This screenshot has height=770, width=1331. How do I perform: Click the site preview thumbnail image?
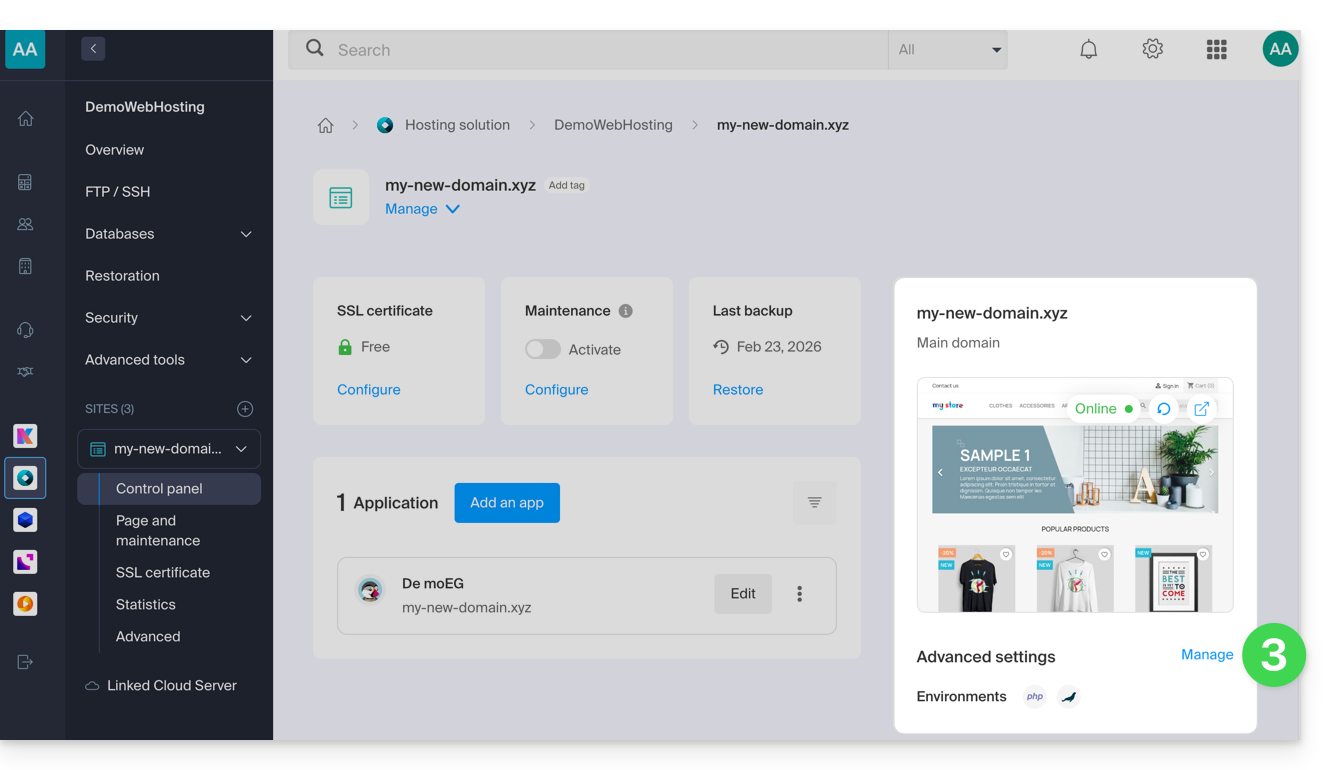(1074, 520)
